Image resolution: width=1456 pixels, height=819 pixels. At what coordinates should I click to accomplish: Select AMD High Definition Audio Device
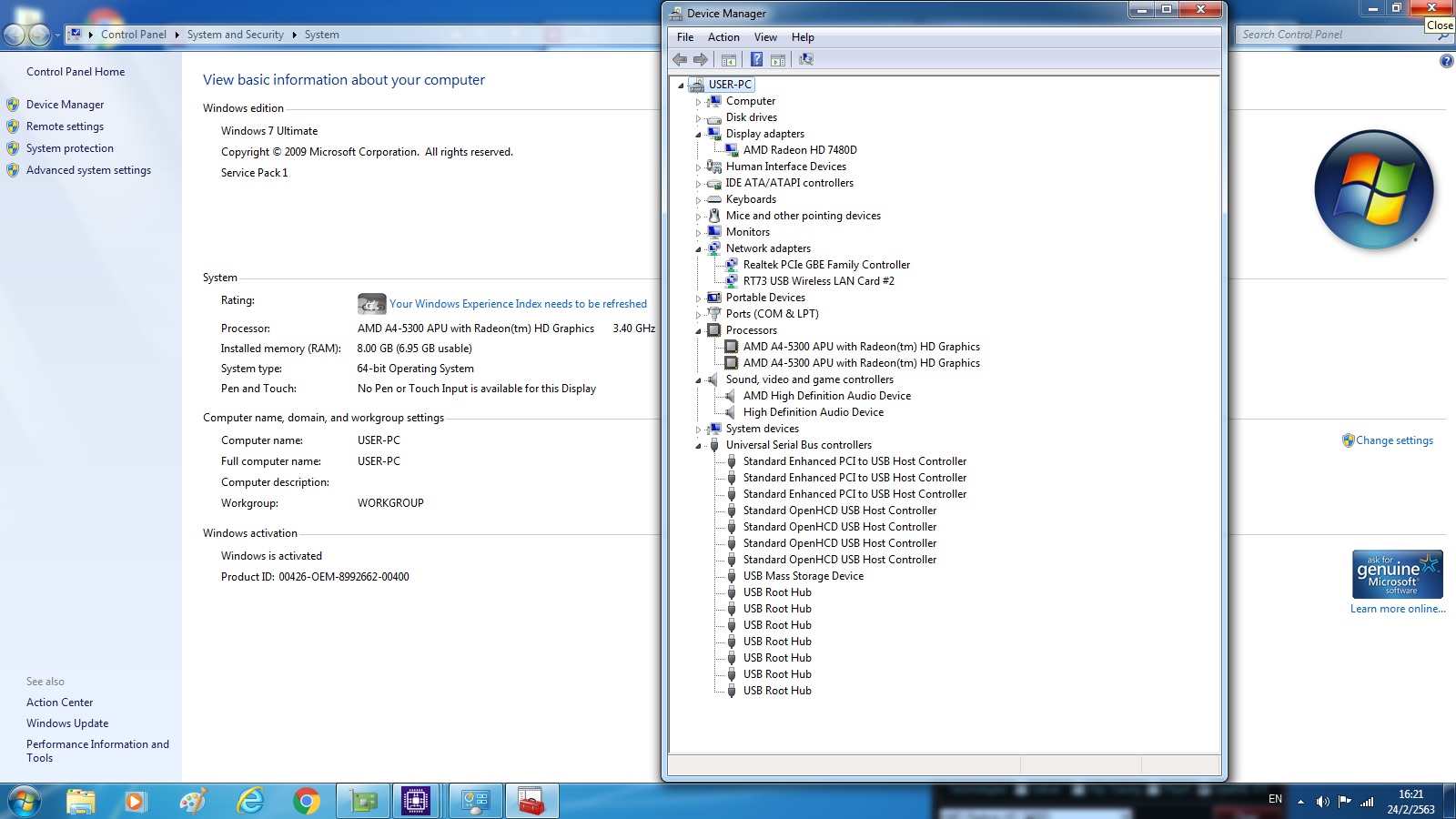click(x=826, y=396)
